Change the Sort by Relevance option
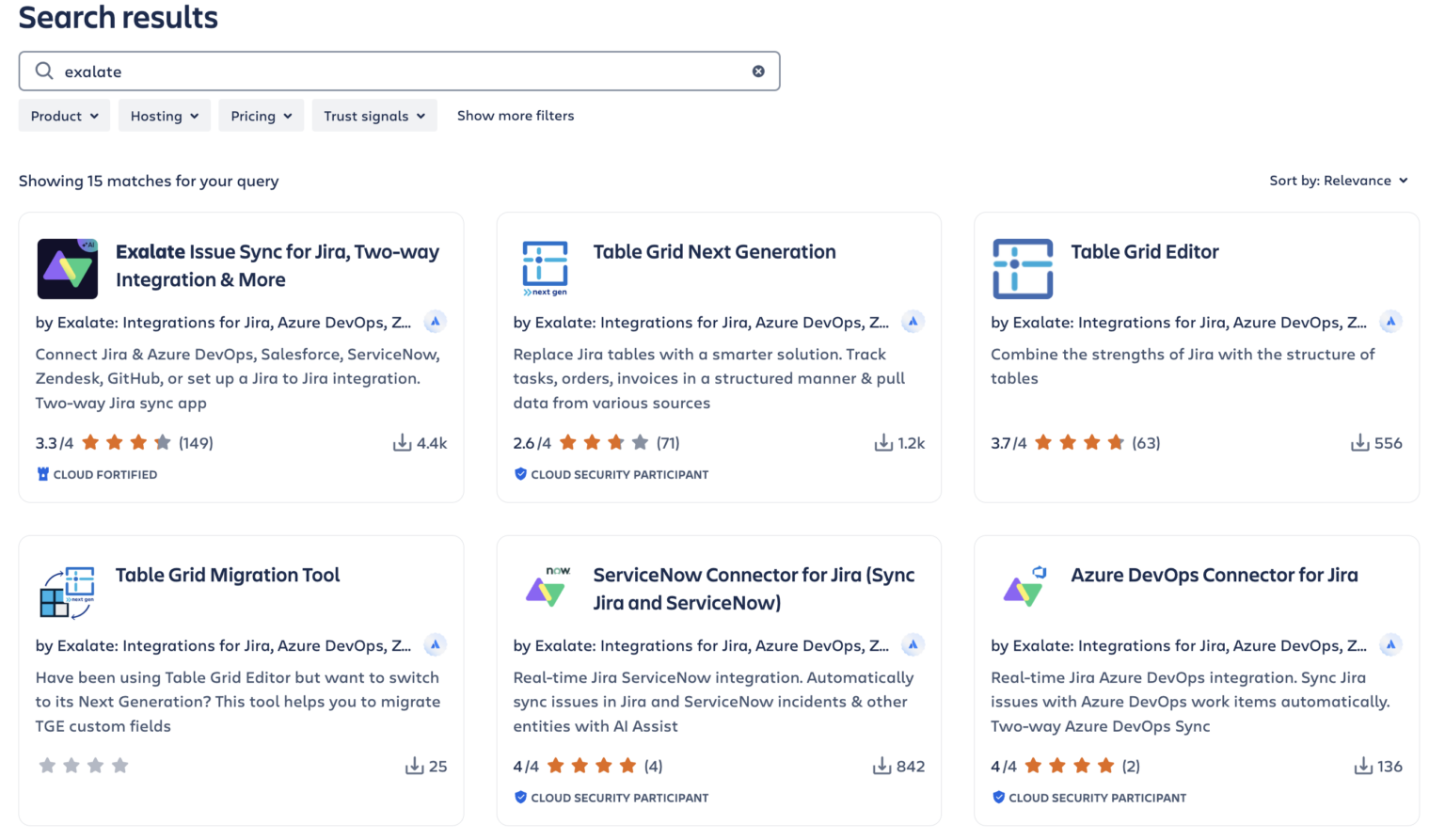1445x840 pixels. coord(1338,181)
